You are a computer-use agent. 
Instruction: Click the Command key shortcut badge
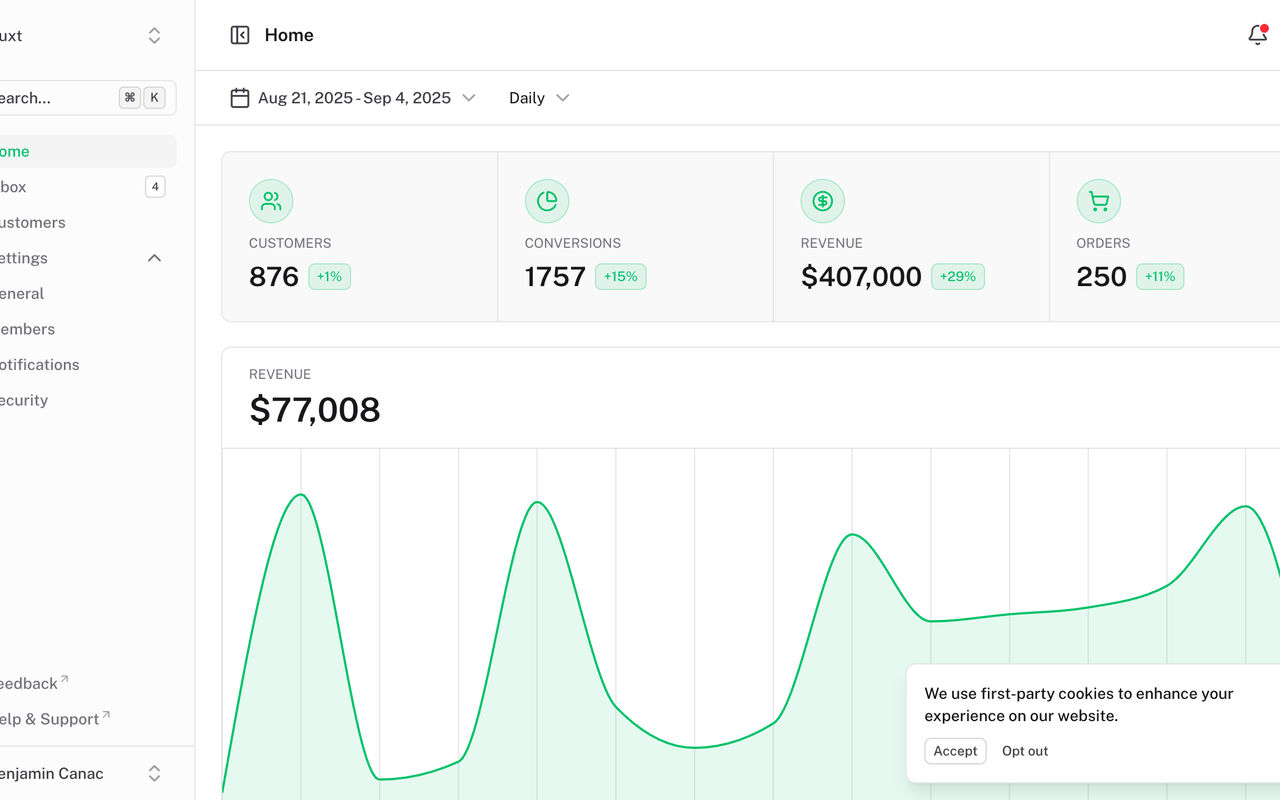click(x=130, y=98)
